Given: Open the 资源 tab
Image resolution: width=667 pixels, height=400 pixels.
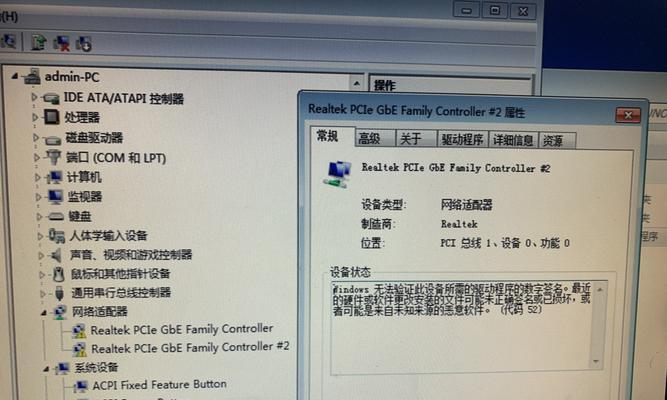Looking at the screenshot, I should pyautogui.click(x=557, y=140).
